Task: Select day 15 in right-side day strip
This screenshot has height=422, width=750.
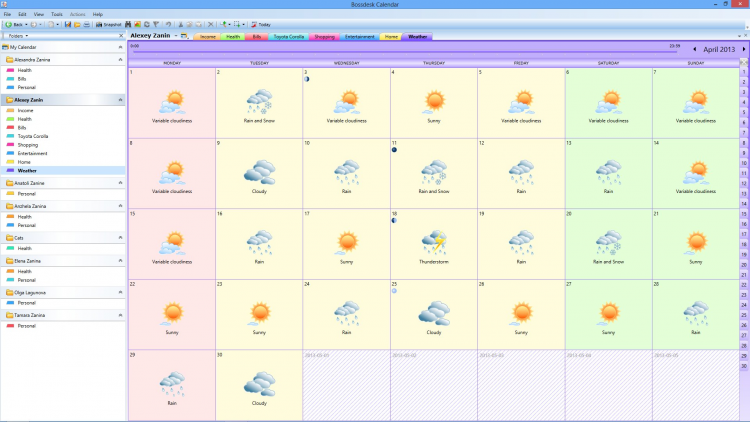Action: coord(744,214)
